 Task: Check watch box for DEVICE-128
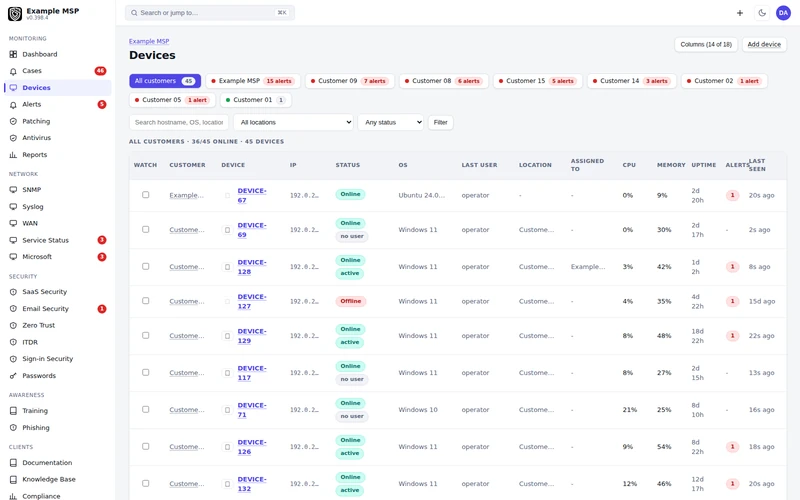coord(145,266)
